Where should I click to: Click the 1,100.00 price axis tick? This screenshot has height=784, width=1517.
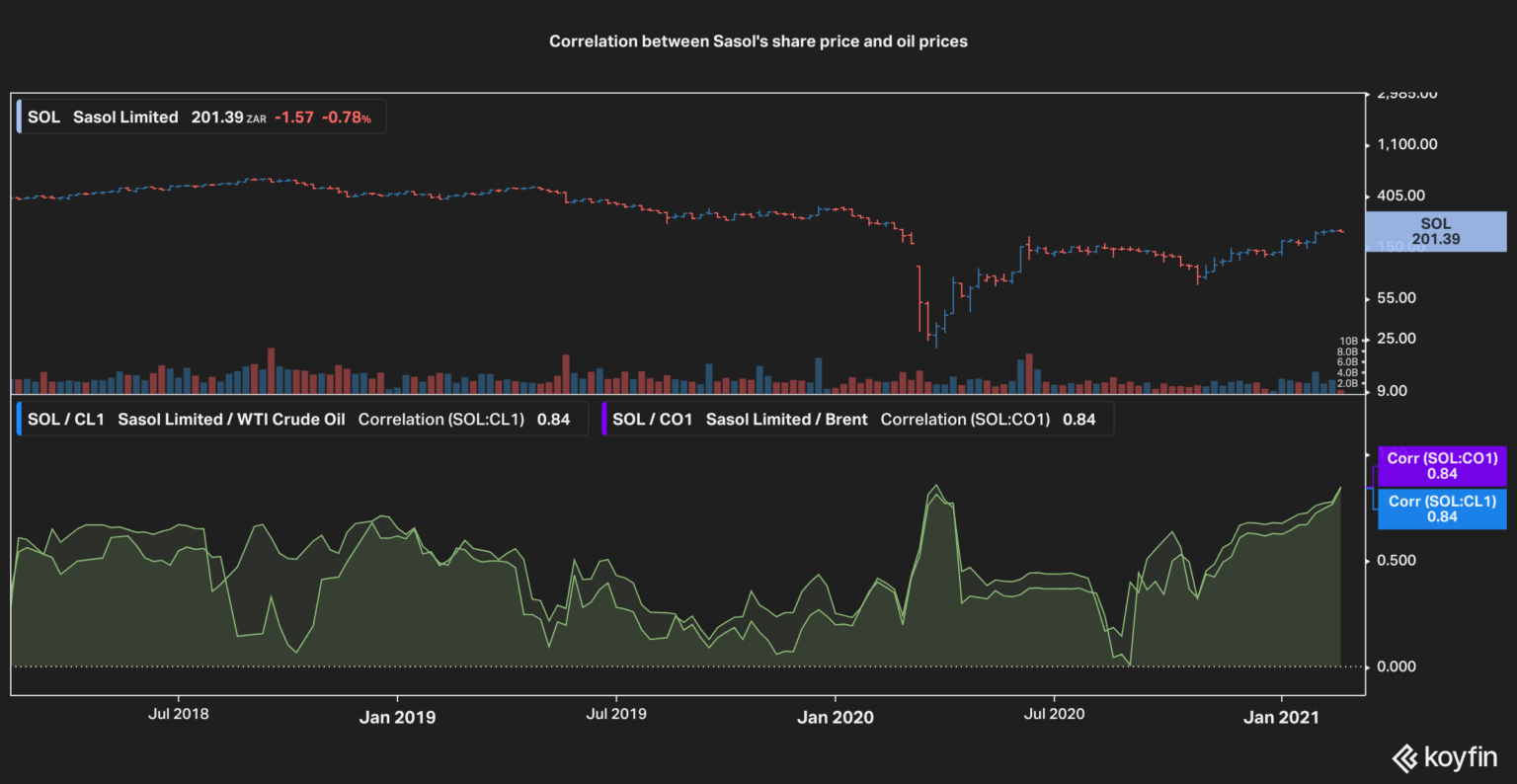click(1406, 144)
